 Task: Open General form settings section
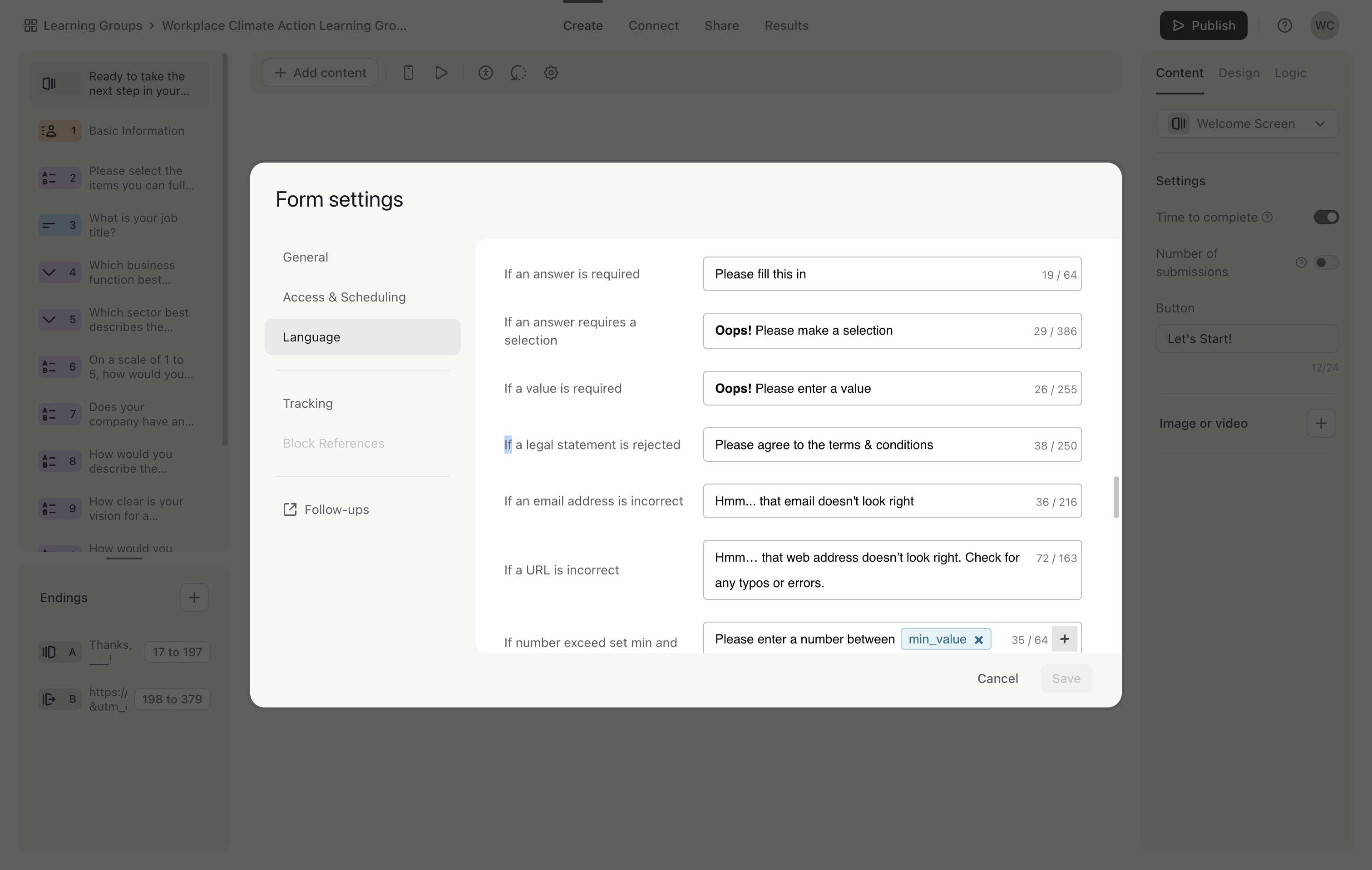click(362, 257)
